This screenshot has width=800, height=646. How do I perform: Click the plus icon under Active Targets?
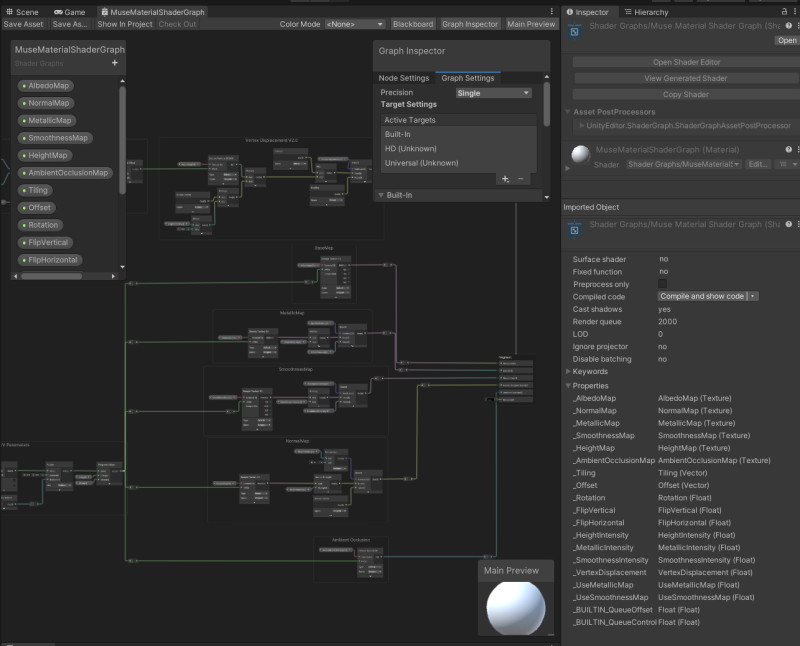click(x=506, y=180)
